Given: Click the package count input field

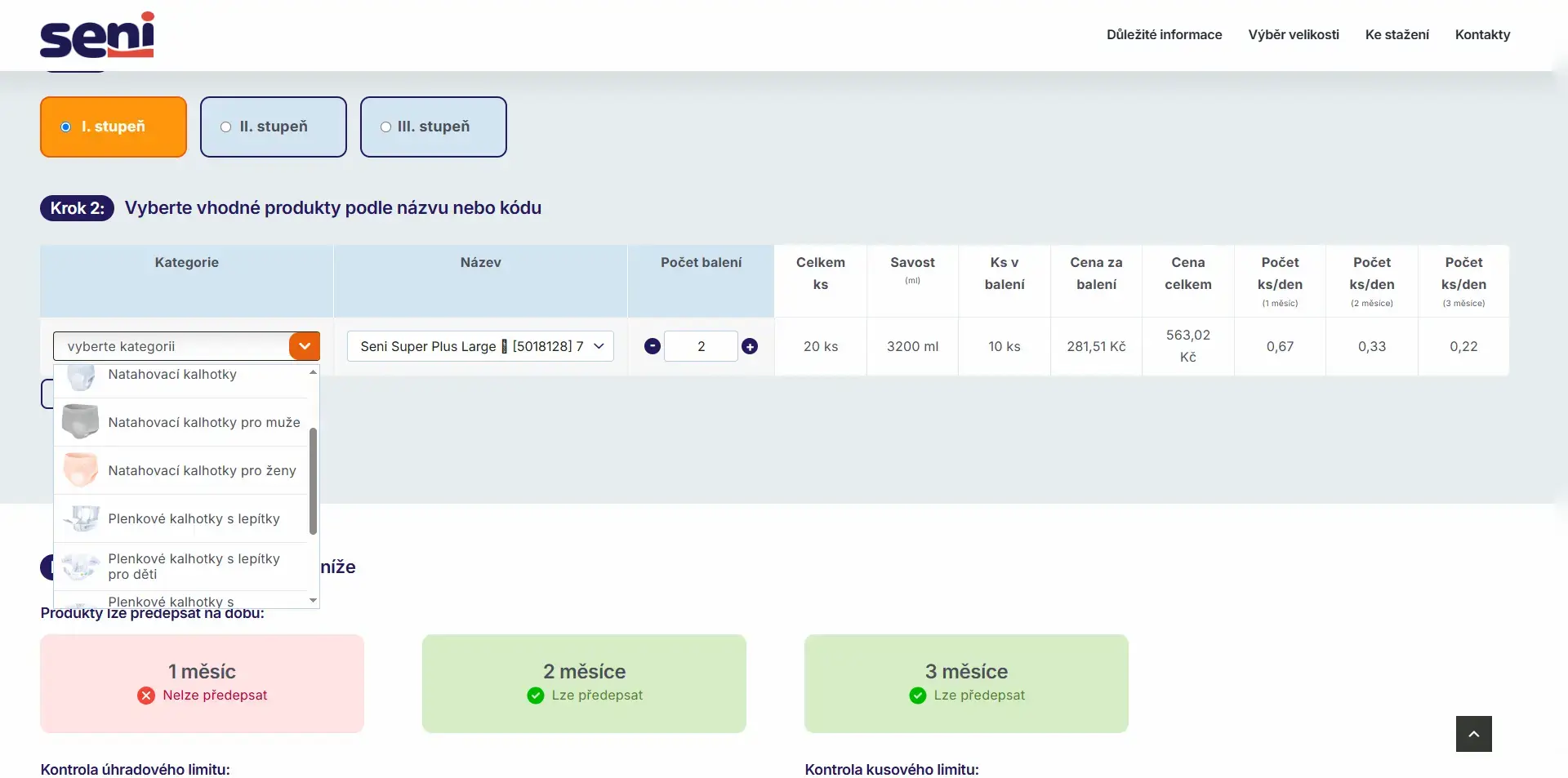Looking at the screenshot, I should pos(701,346).
